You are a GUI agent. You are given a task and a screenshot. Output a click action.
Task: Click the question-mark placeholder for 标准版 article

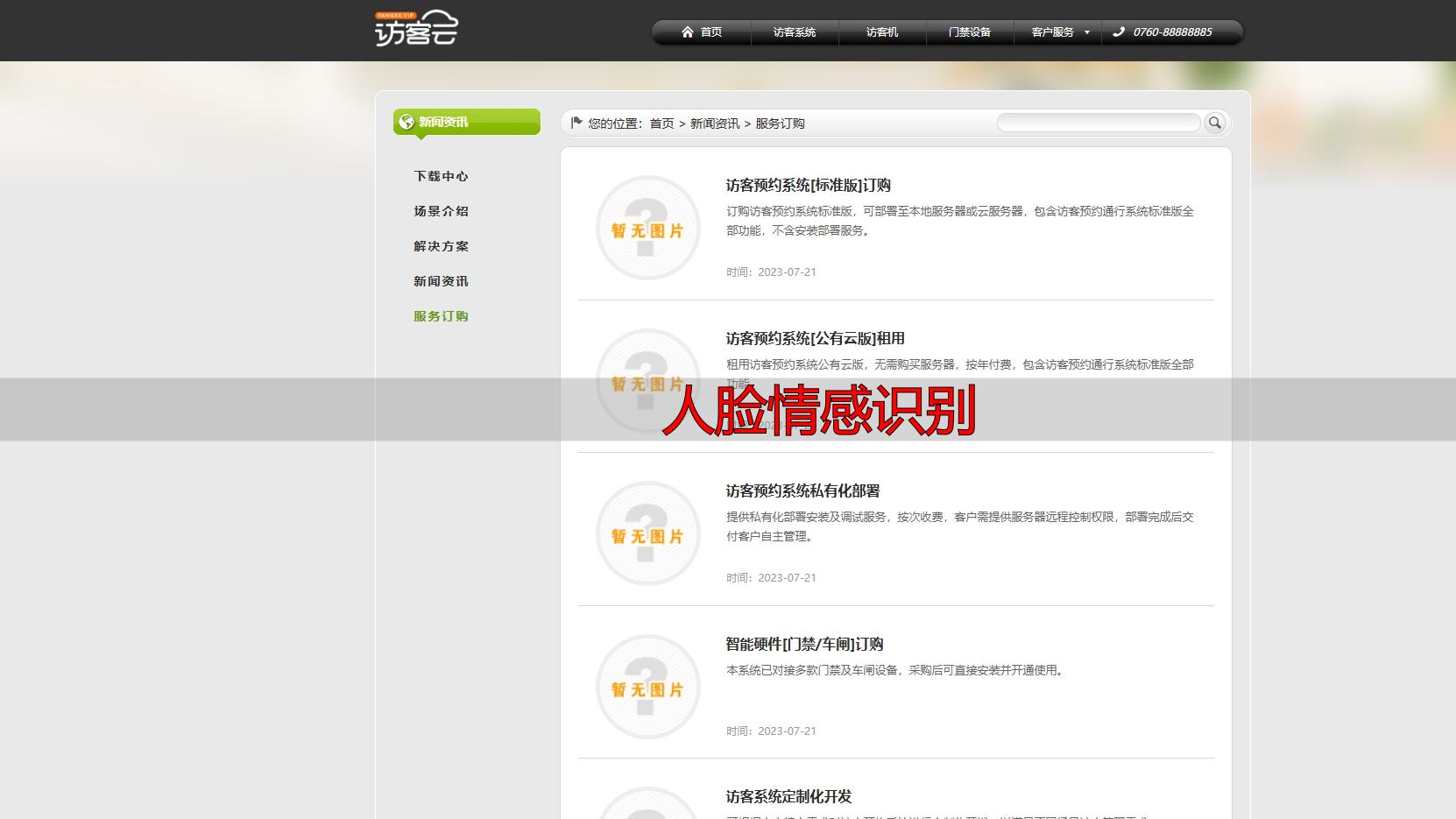[647, 228]
